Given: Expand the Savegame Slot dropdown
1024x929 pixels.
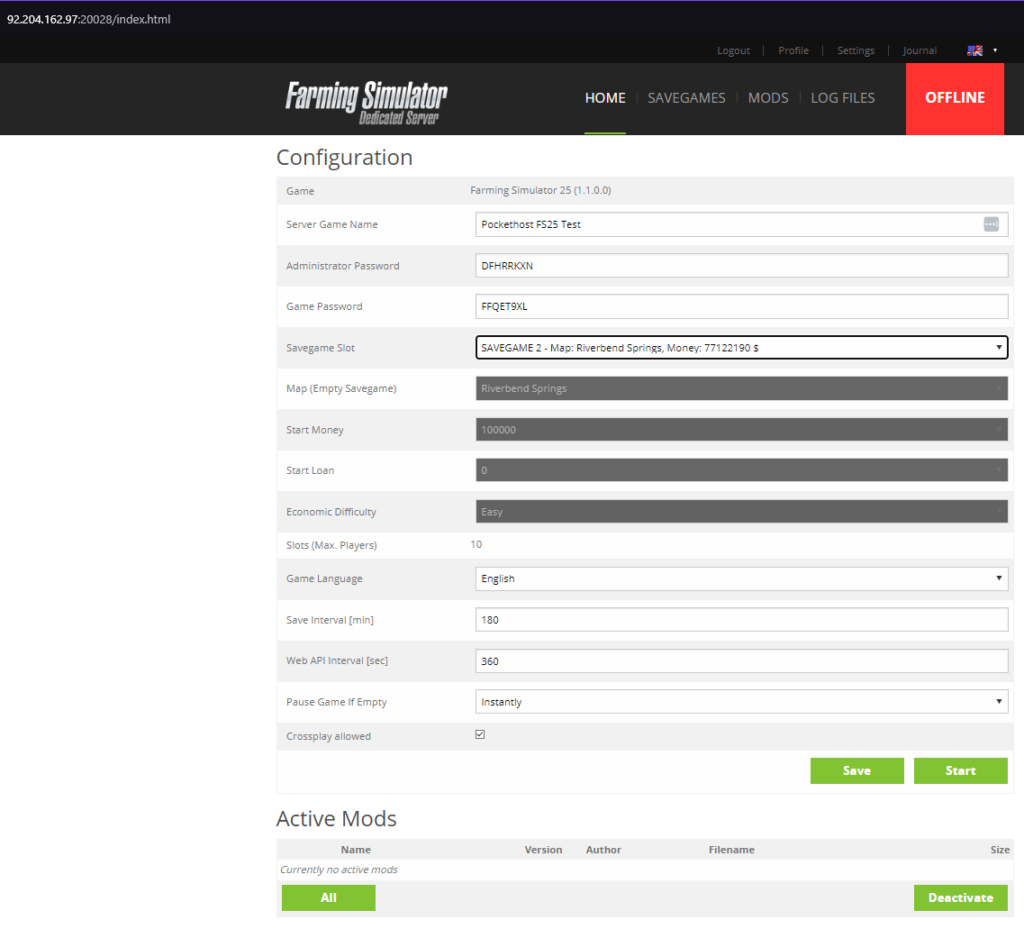Looking at the screenshot, I should (x=741, y=347).
